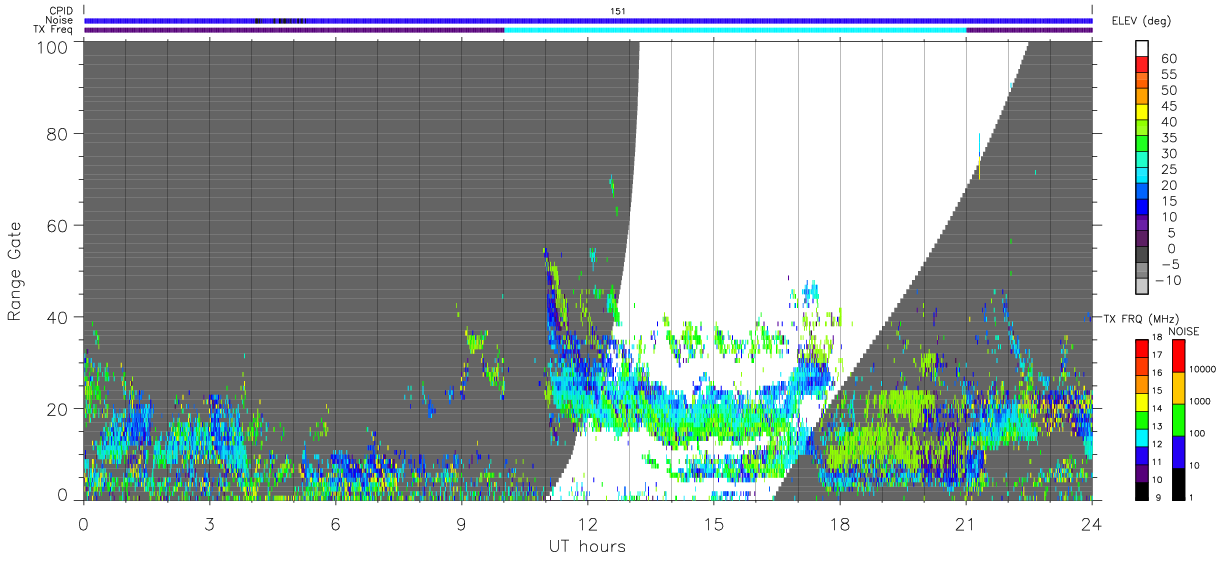1228x567 pixels.
Task: Click the 'TX Freq' row label at top left
Action: (53, 29)
